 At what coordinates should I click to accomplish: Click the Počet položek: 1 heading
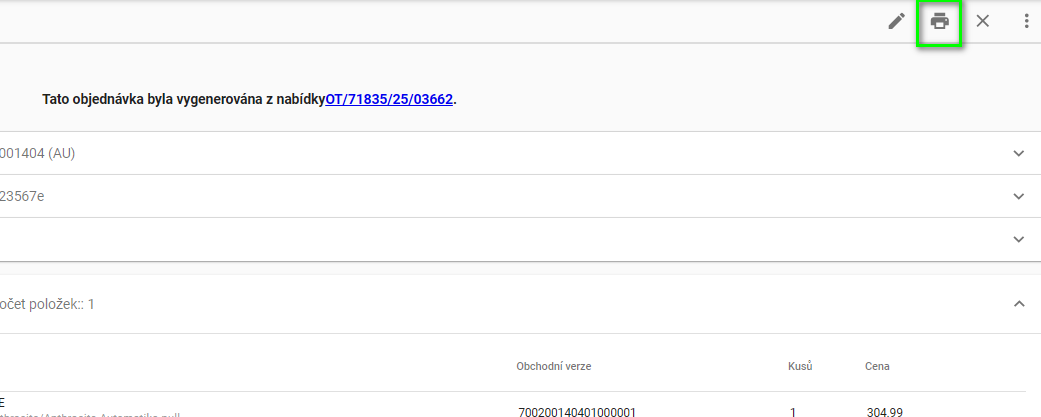click(x=47, y=303)
